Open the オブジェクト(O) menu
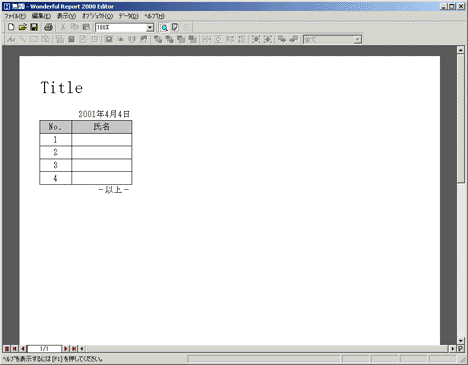Image resolution: width=468 pixels, height=365 pixels. tap(97, 16)
